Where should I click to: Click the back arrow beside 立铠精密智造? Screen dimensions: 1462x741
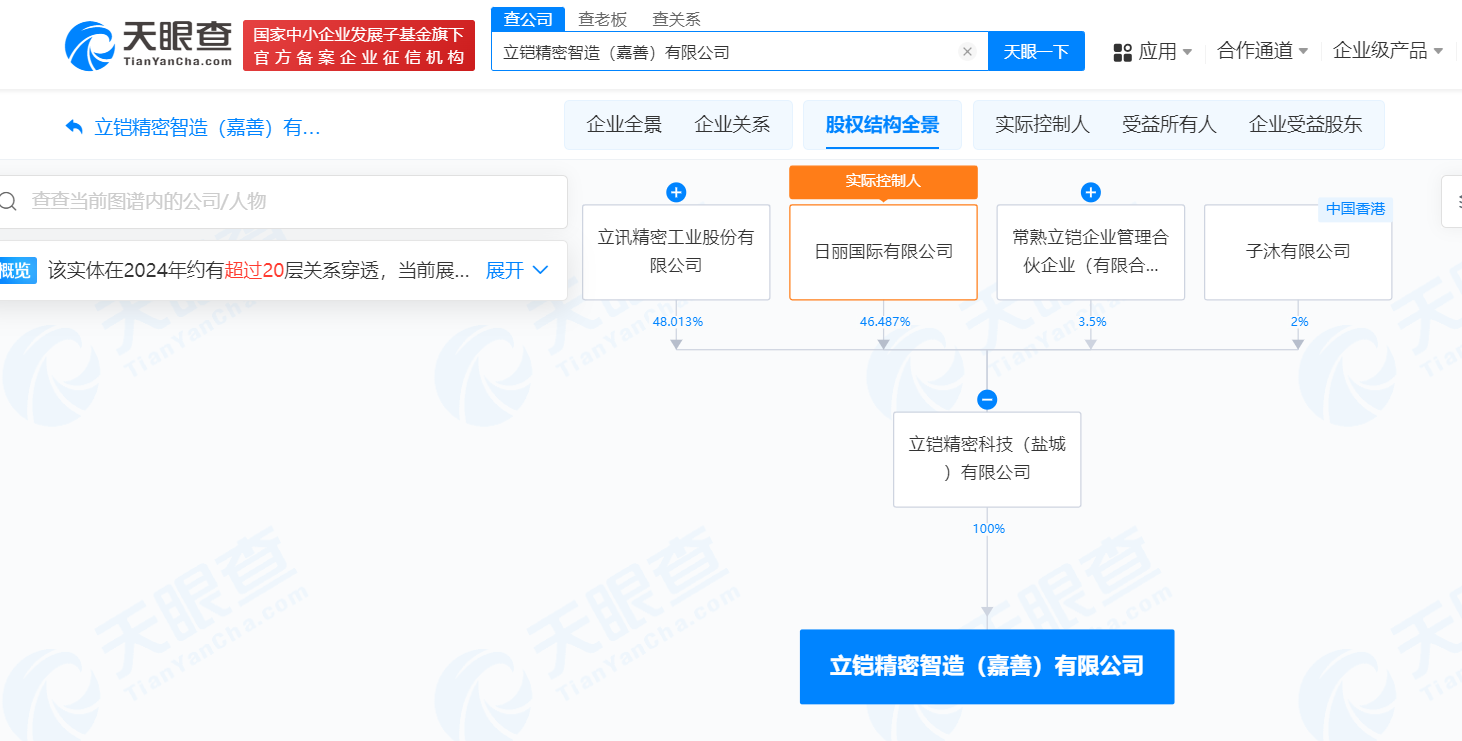coord(72,126)
